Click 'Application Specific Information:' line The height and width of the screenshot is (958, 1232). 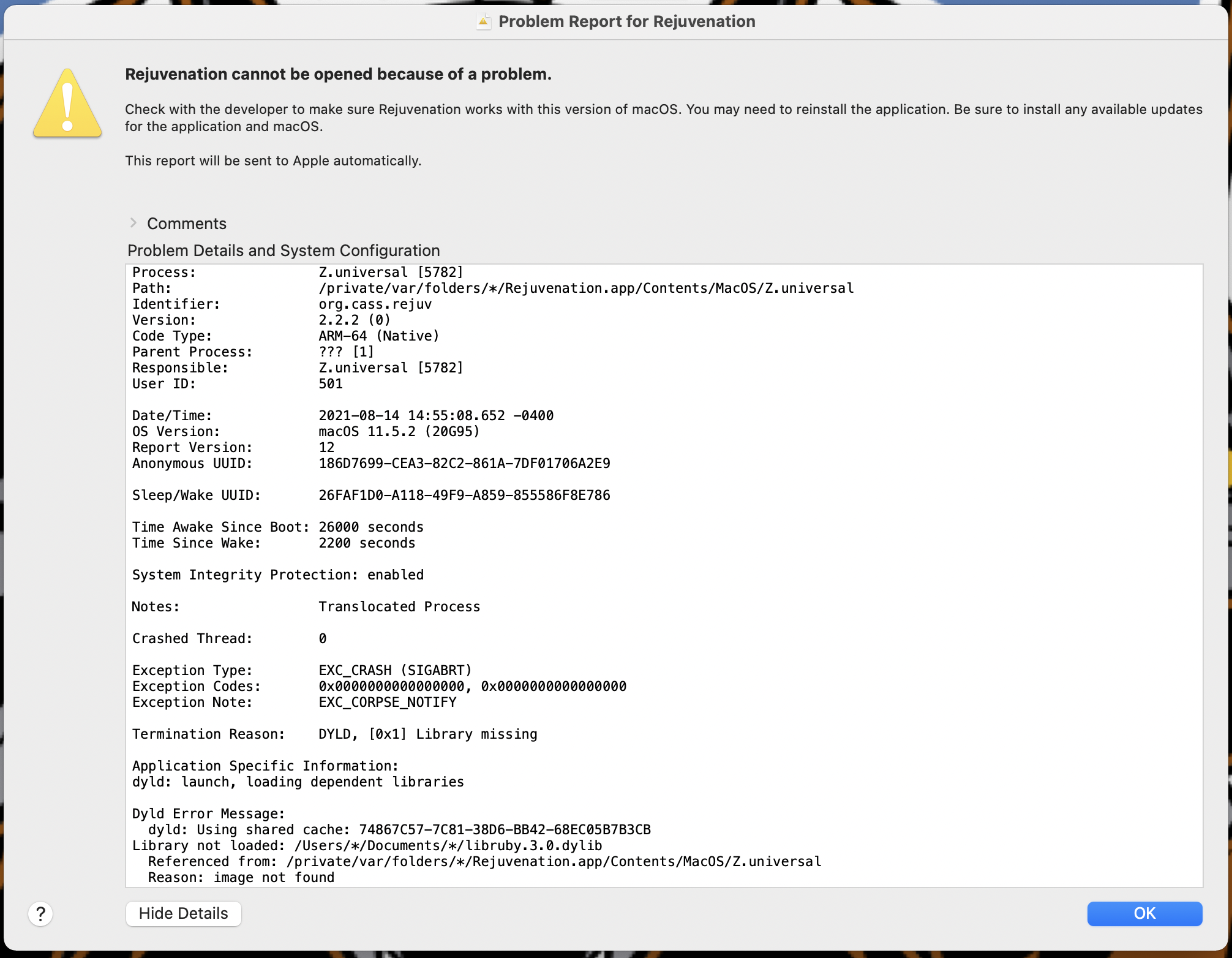(265, 766)
